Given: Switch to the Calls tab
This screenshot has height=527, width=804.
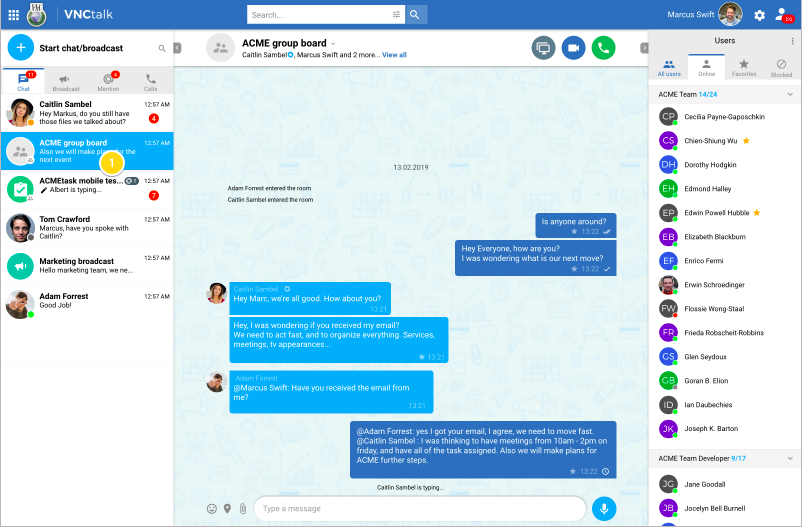Looking at the screenshot, I should pos(150,82).
